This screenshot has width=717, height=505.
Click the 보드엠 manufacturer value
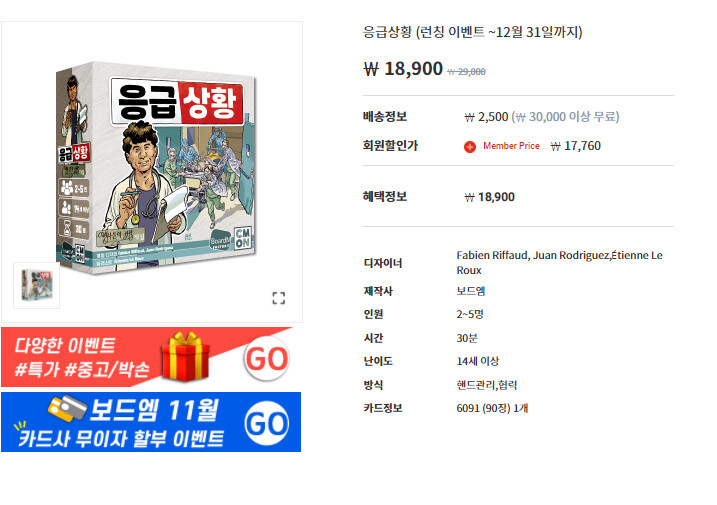click(x=471, y=291)
